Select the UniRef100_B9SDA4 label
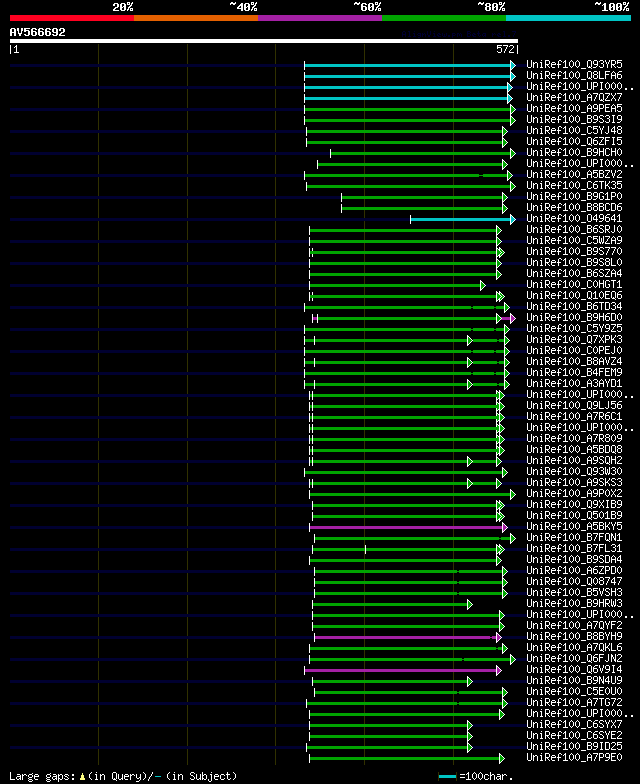Viewport: 640px width, 784px height. point(574,560)
